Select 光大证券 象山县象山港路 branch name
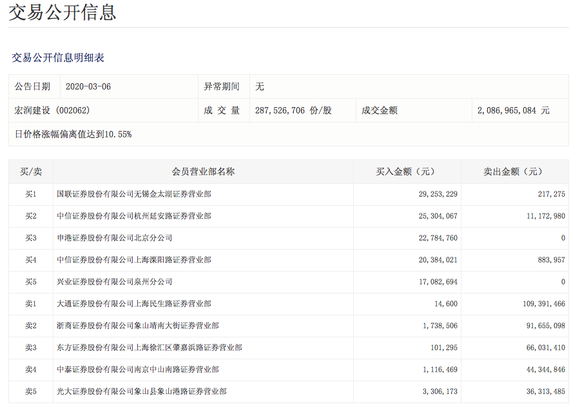This screenshot has height=407, width=580. coord(142,391)
